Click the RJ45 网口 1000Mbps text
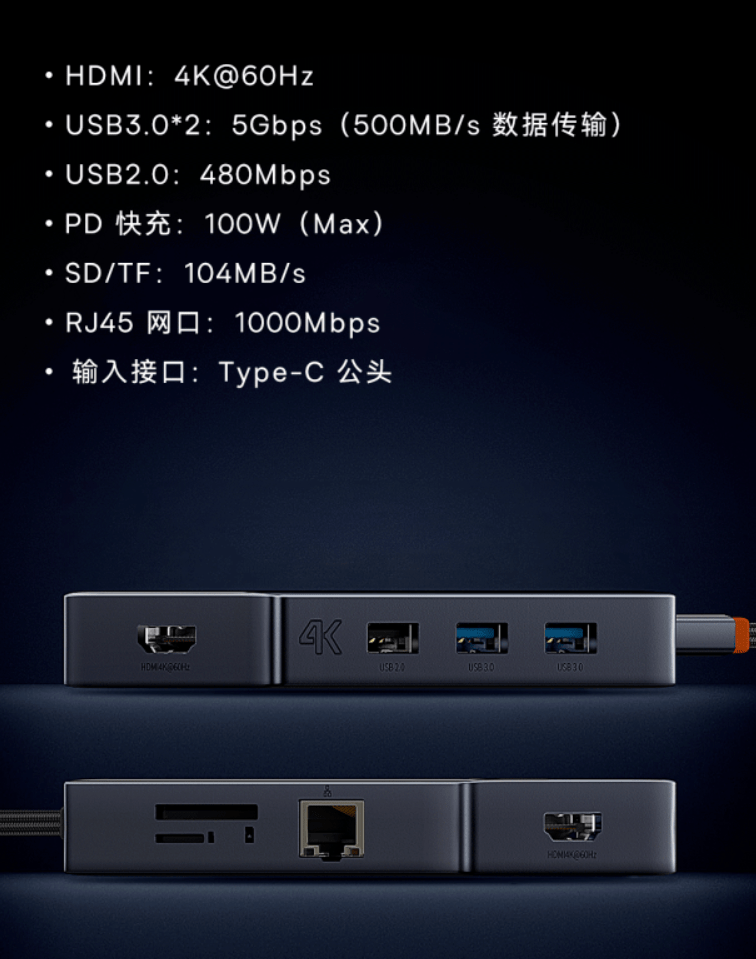The image size is (756, 959). [222, 323]
